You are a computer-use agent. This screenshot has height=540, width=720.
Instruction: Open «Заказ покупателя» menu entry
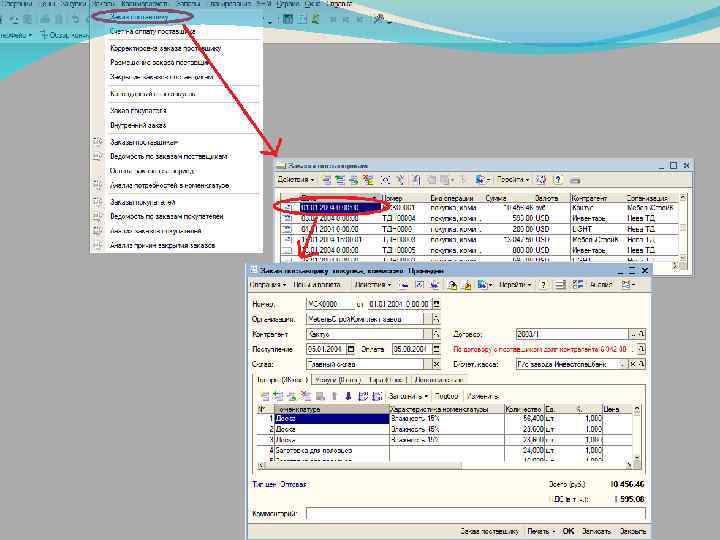[x=138, y=111]
